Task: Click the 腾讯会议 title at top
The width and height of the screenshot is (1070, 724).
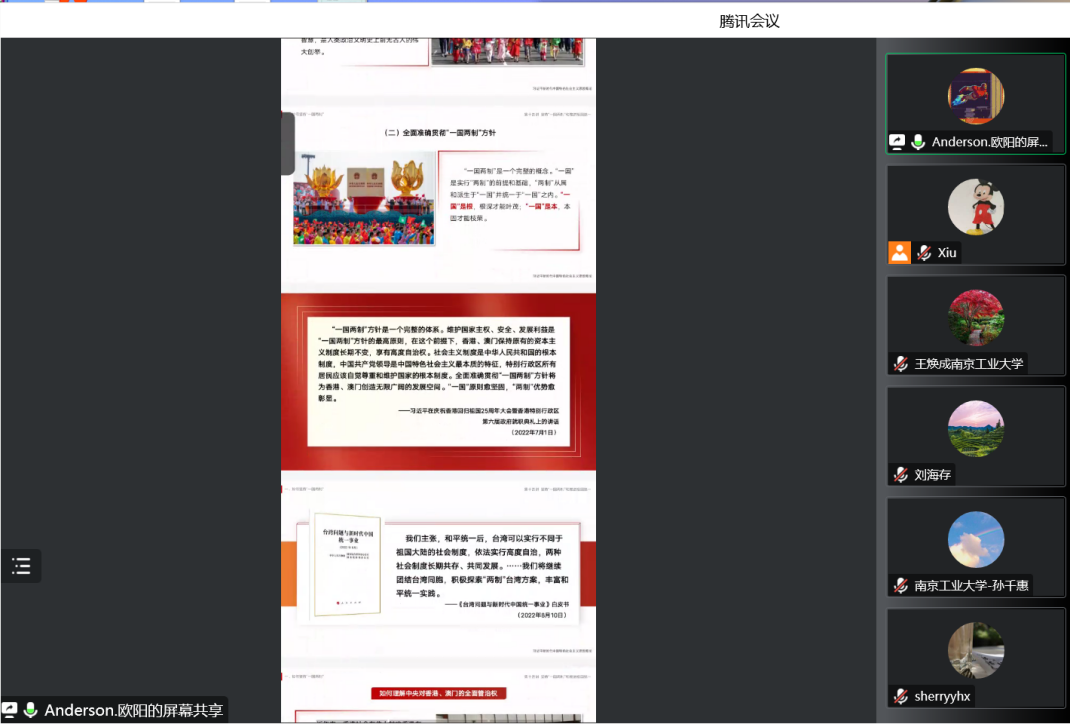Action: point(749,21)
